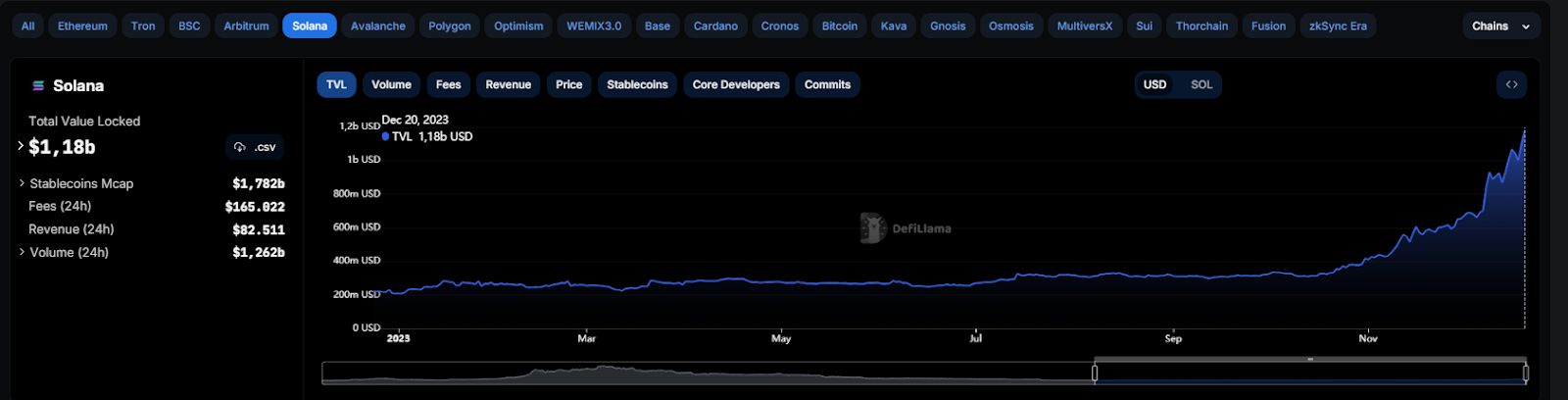Open the Kava chain page
Image resolution: width=1568 pixels, height=400 pixels.
pos(894,26)
